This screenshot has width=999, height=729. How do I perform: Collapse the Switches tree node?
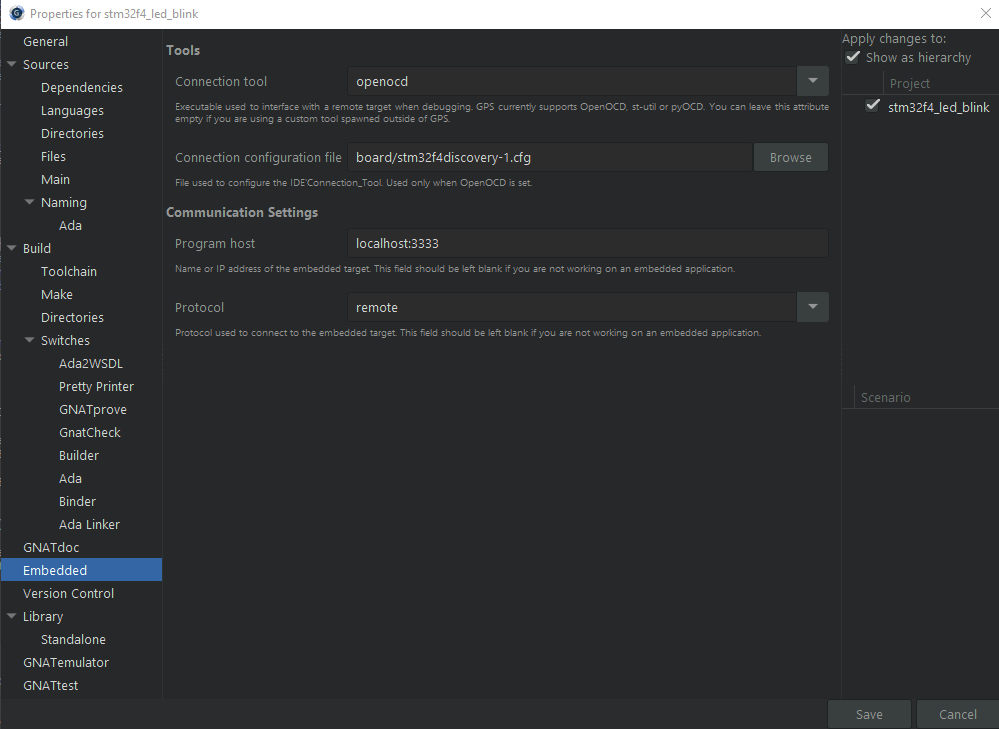(29, 341)
